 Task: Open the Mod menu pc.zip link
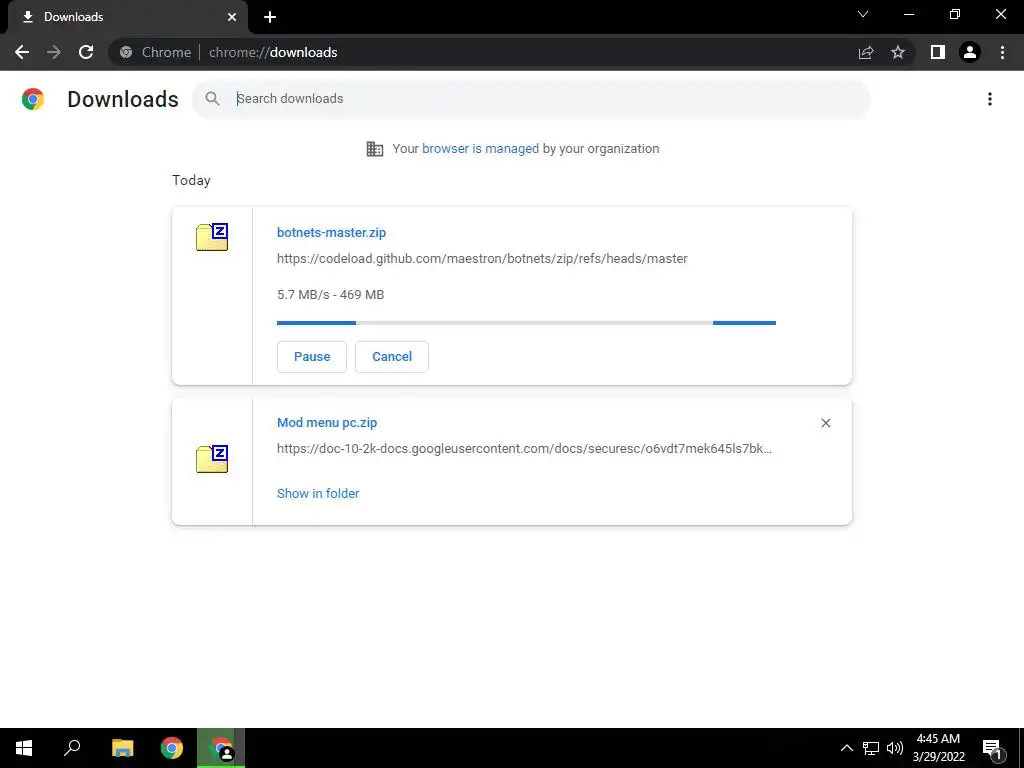(x=327, y=423)
